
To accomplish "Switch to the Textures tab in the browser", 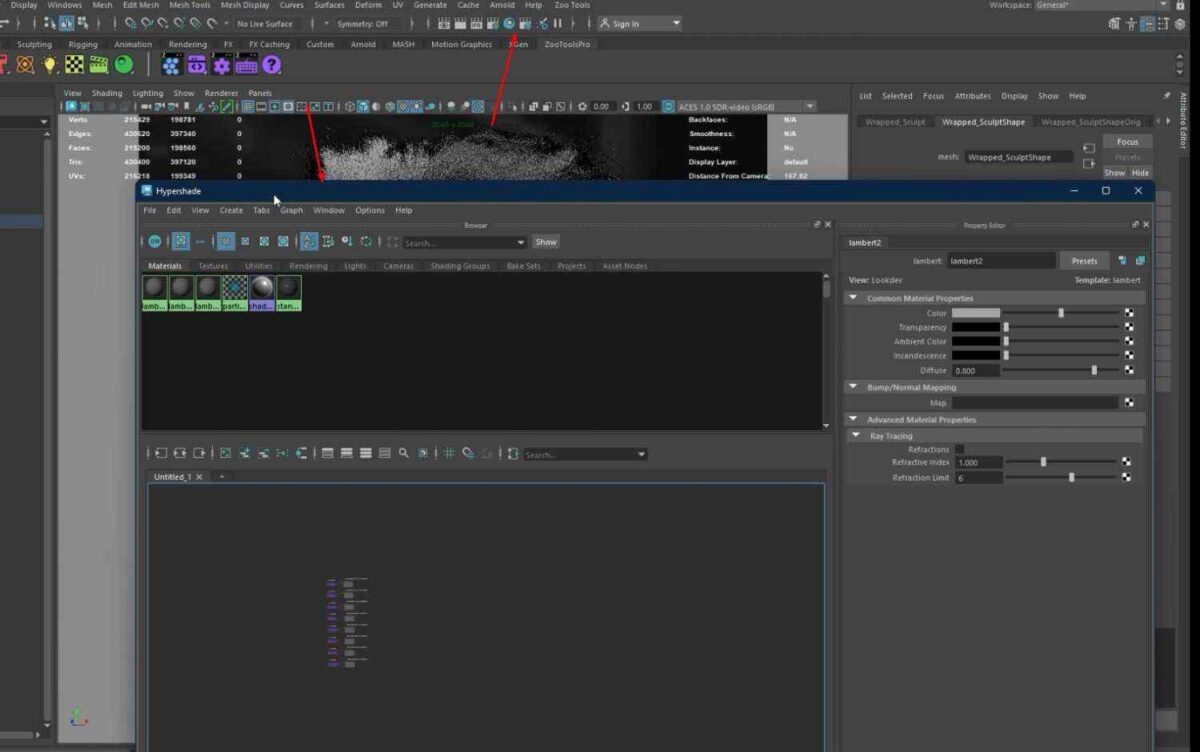I will click(212, 265).
